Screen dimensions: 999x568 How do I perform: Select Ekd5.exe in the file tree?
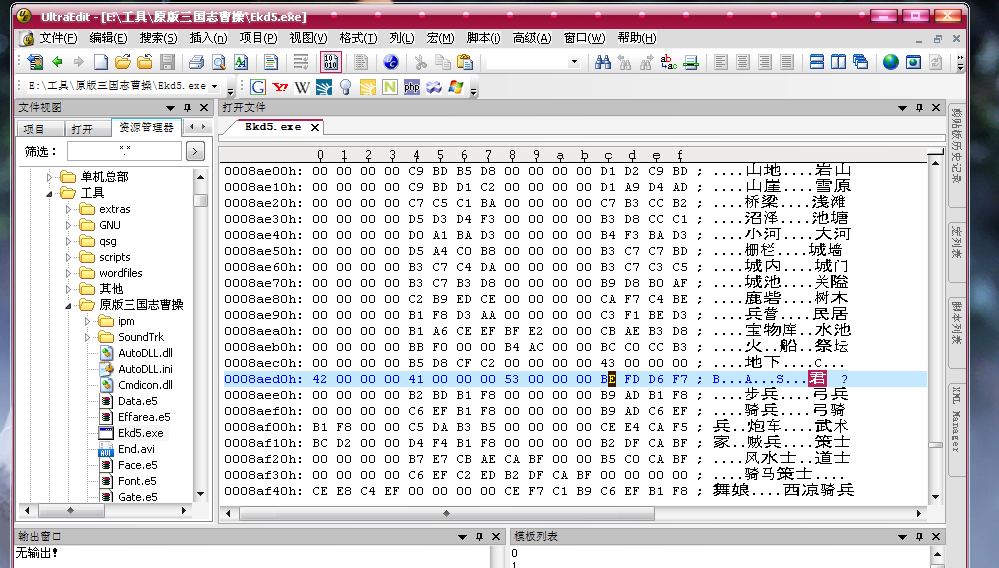[x=139, y=433]
